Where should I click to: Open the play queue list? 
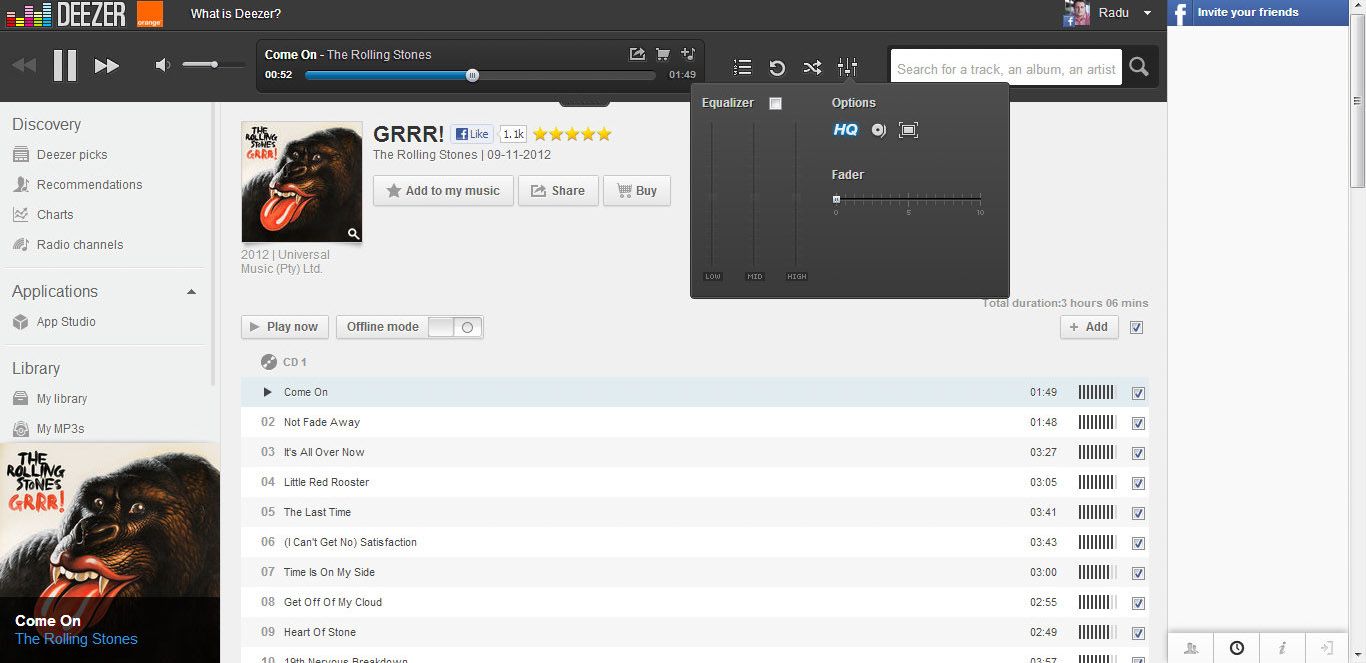click(x=742, y=67)
